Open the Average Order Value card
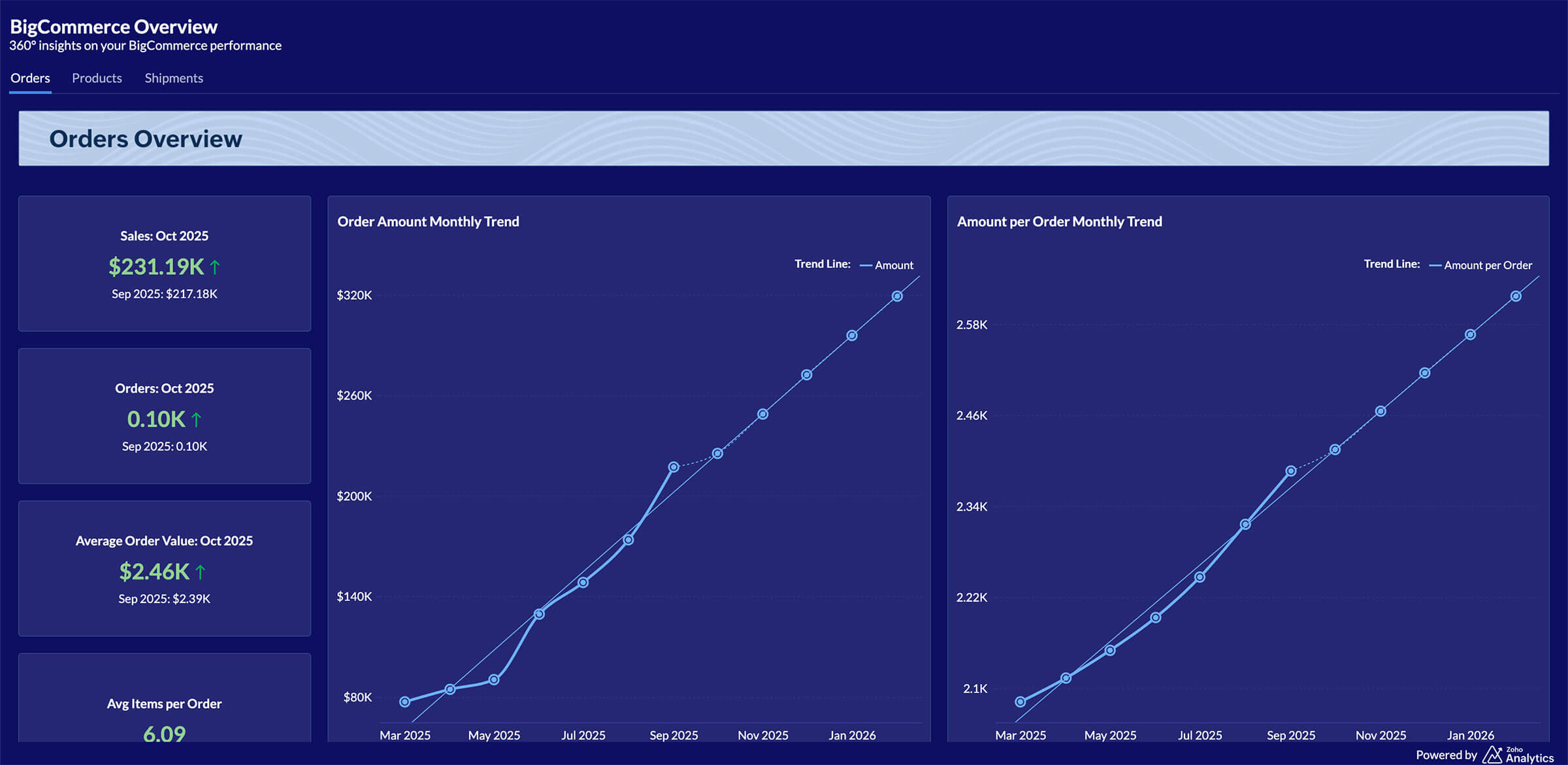This screenshot has width=1568, height=765. tap(165, 568)
